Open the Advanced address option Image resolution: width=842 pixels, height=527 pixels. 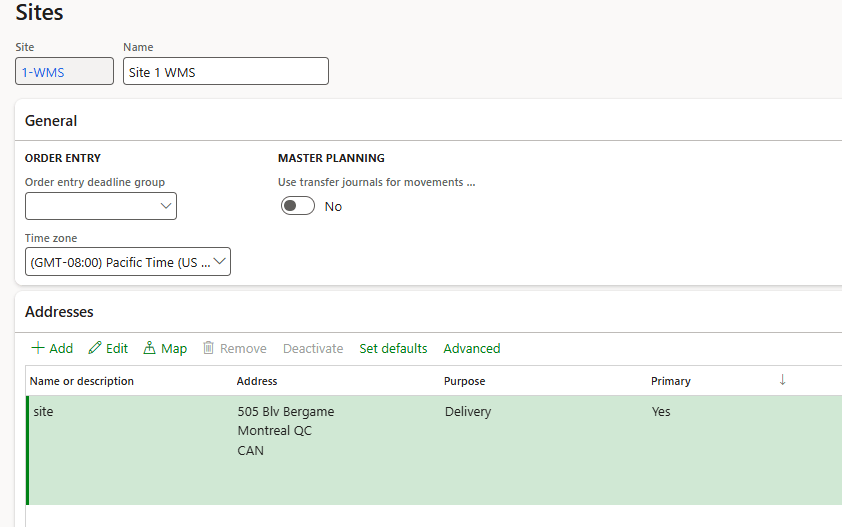[x=471, y=348]
